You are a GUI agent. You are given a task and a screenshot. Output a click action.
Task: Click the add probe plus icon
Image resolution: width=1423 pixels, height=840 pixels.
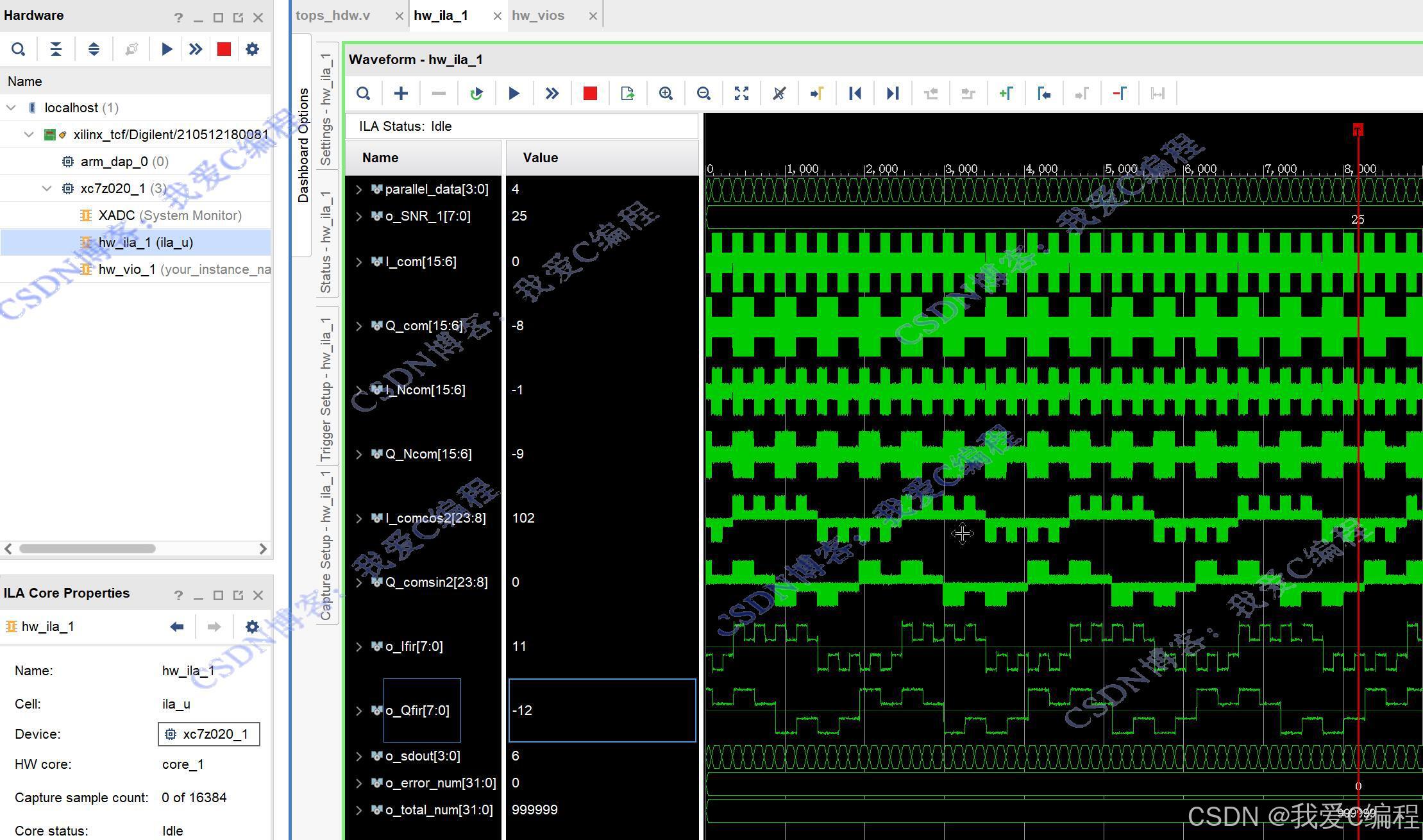pos(401,94)
